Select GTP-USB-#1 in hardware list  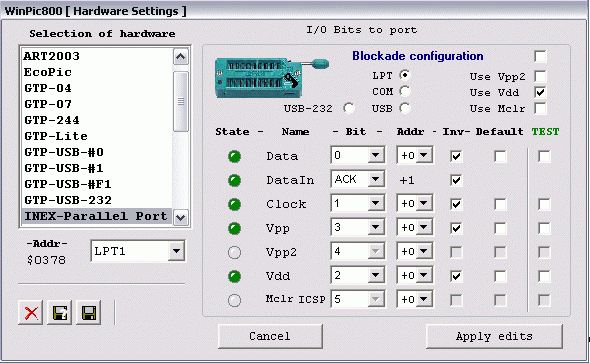pyautogui.click(x=97, y=168)
